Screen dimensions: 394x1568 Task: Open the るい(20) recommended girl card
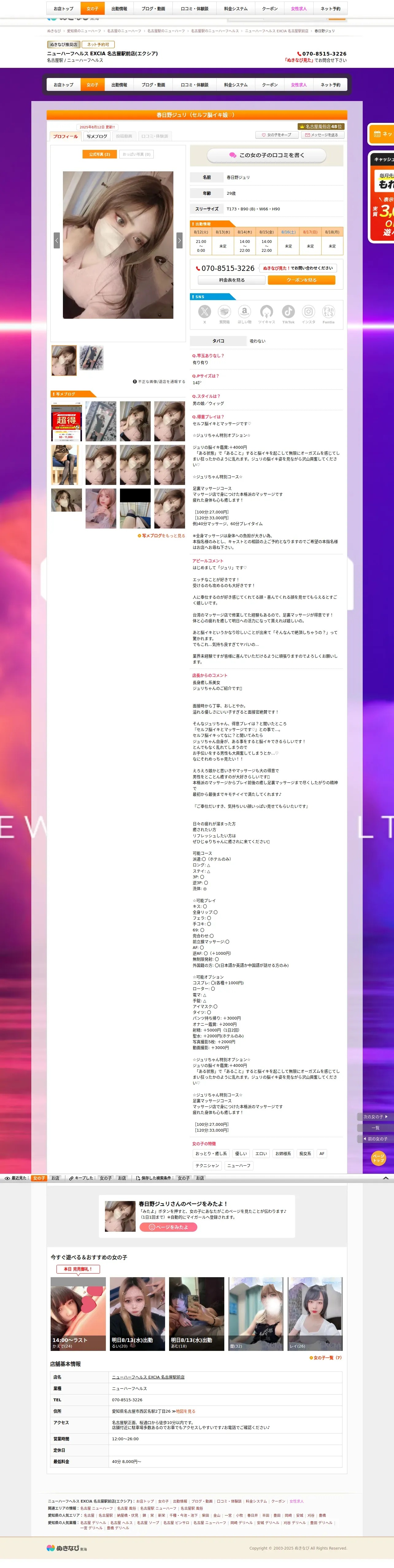click(137, 1313)
